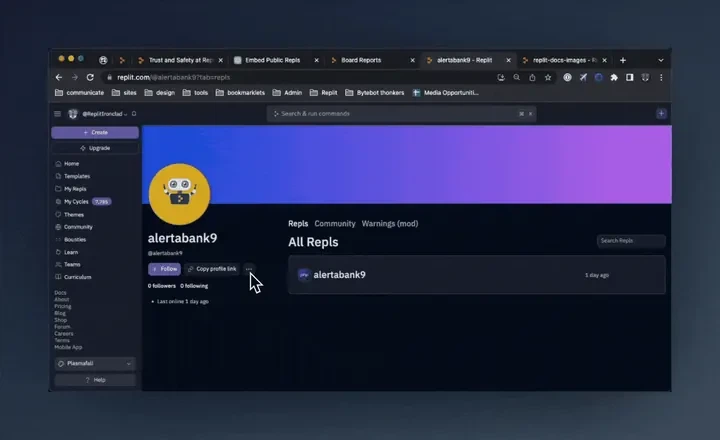Open the profile's three-dot more options
Screen dimensions: 720x440
coord(248,269)
